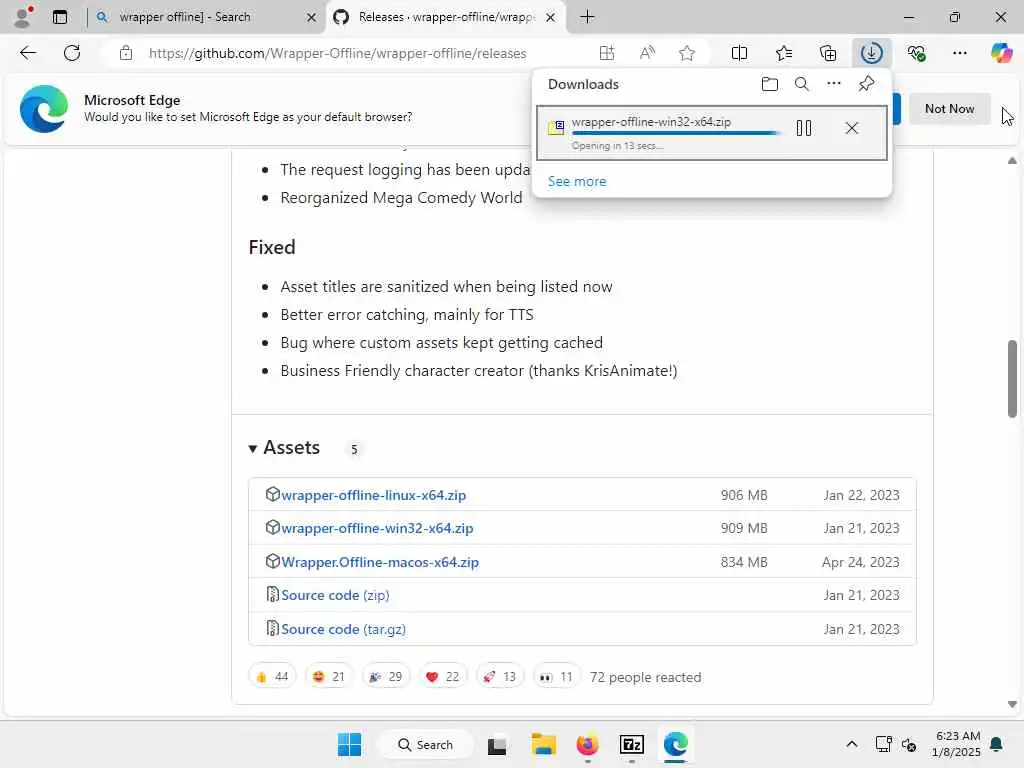This screenshot has height=768, width=1024.
Task: Download Wrapper.Offline-macos-x64.zip asset
Action: point(380,562)
